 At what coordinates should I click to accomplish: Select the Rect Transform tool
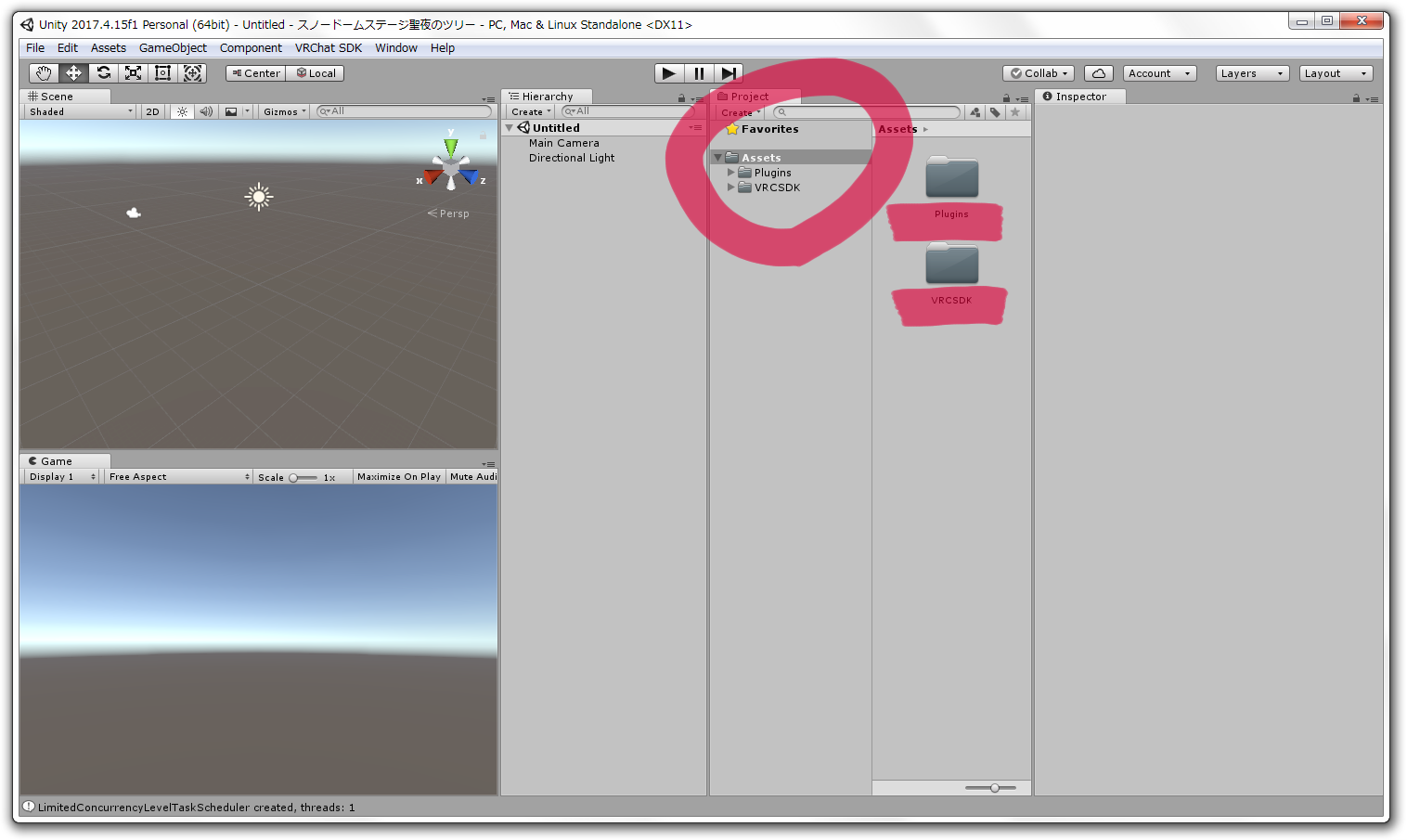(163, 73)
